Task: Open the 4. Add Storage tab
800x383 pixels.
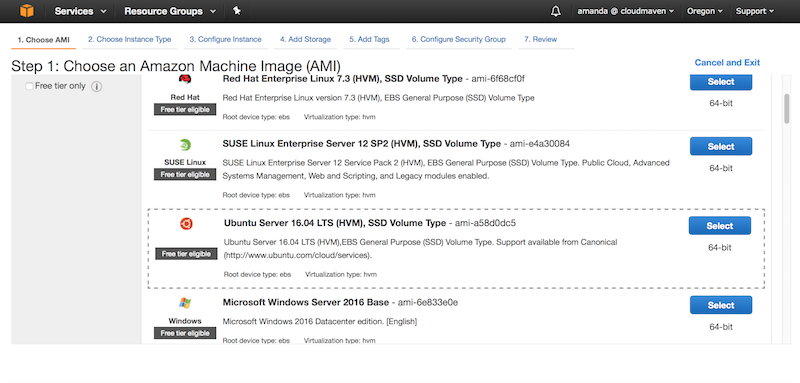Action: pyautogui.click(x=306, y=39)
